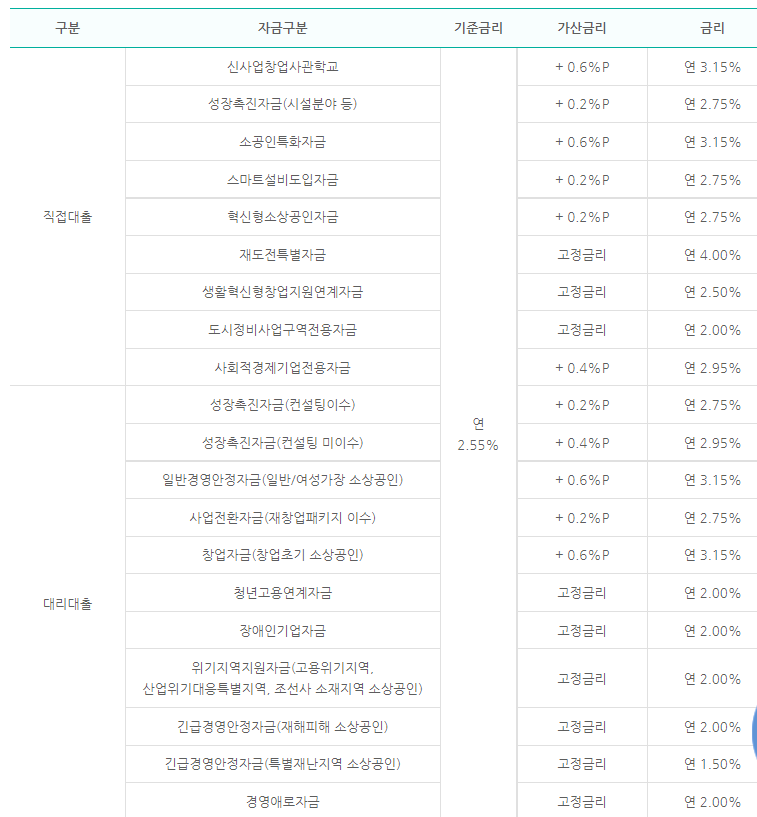The height and width of the screenshot is (817, 757).
Task: Click '긴급경영안정자금(특별재난지역 소상공인)' fund name
Action: click(x=282, y=764)
